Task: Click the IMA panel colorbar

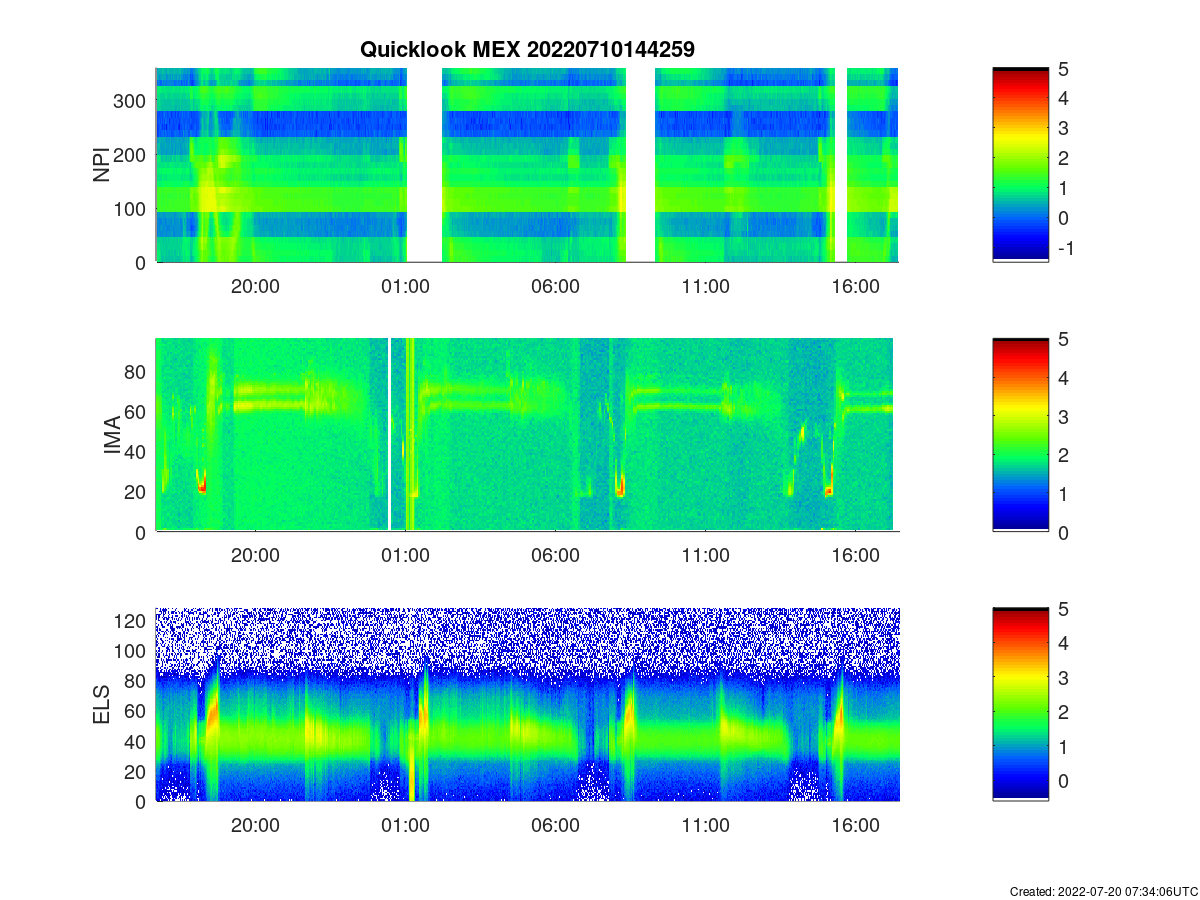Action: tap(1020, 435)
